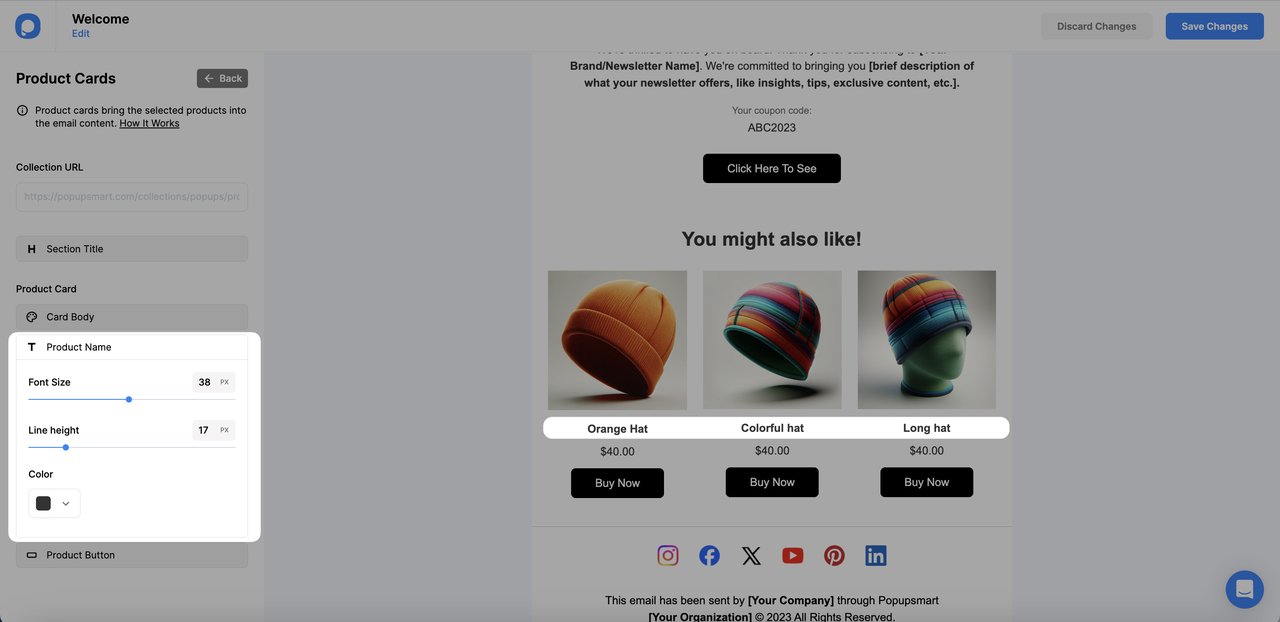Click the Back button
This screenshot has width=1280, height=622.
(222, 78)
